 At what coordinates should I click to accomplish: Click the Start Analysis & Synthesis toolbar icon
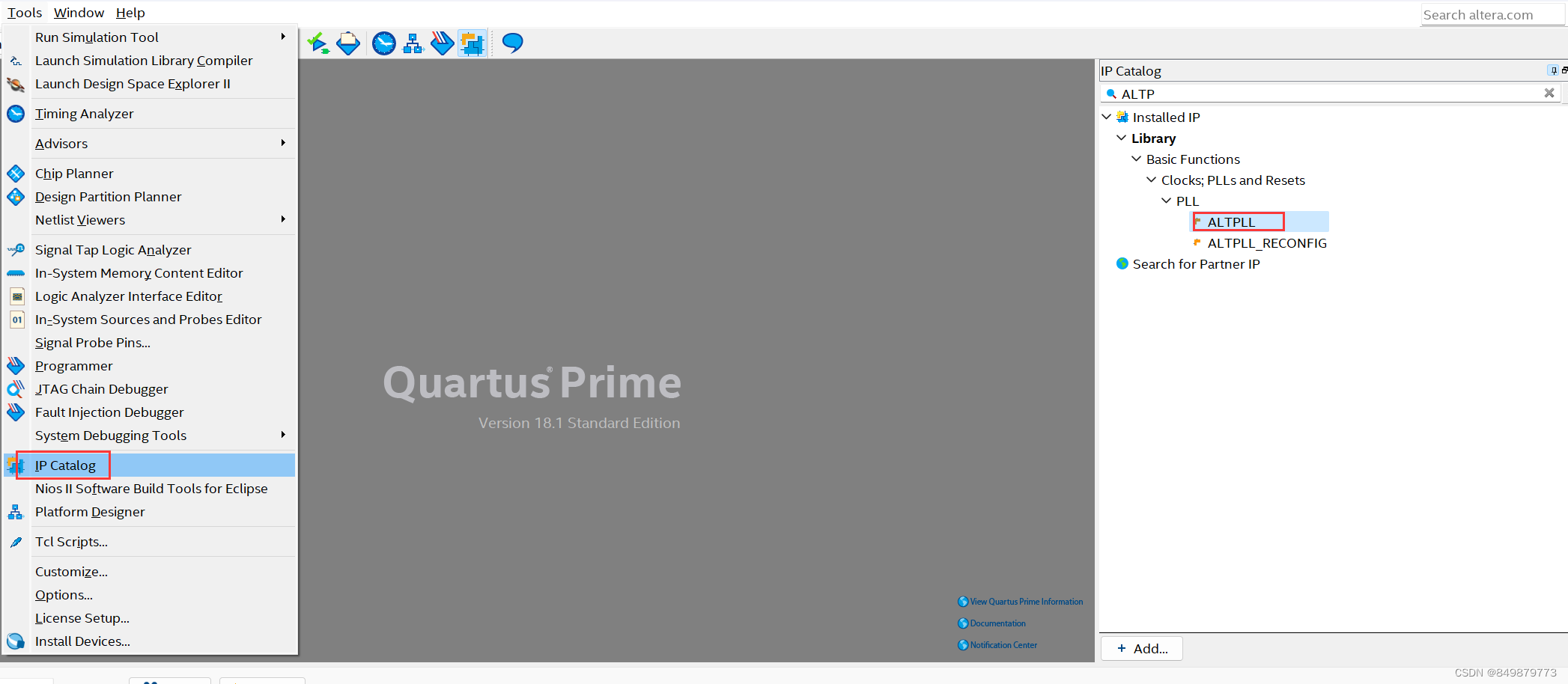click(x=318, y=43)
